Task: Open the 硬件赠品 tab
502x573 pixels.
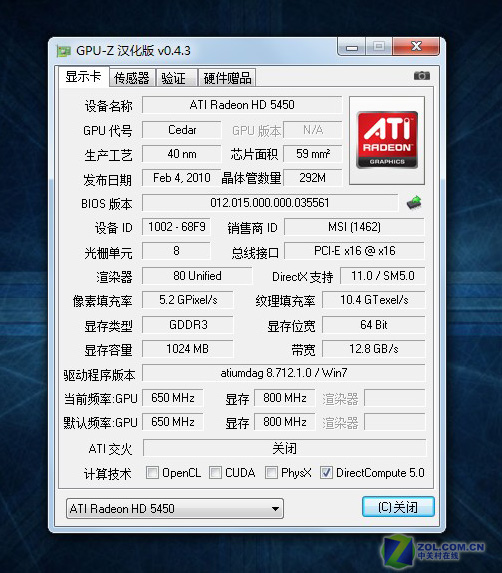Action: [x=227, y=78]
